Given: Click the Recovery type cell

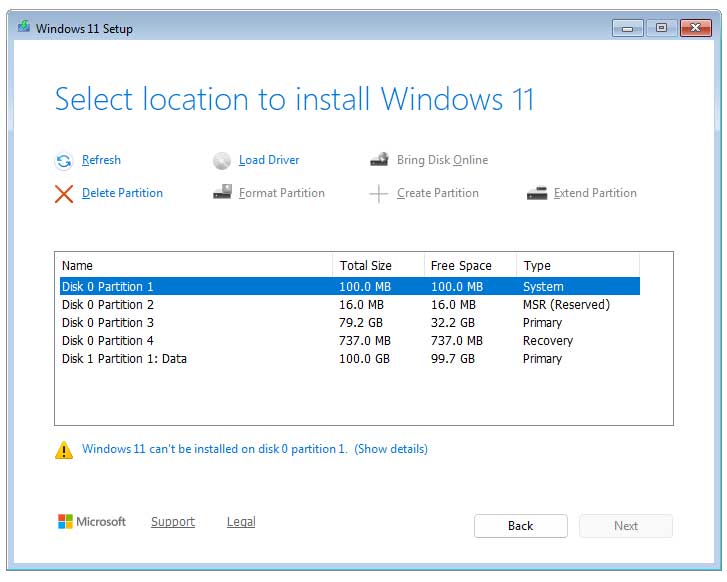Looking at the screenshot, I should point(548,341).
